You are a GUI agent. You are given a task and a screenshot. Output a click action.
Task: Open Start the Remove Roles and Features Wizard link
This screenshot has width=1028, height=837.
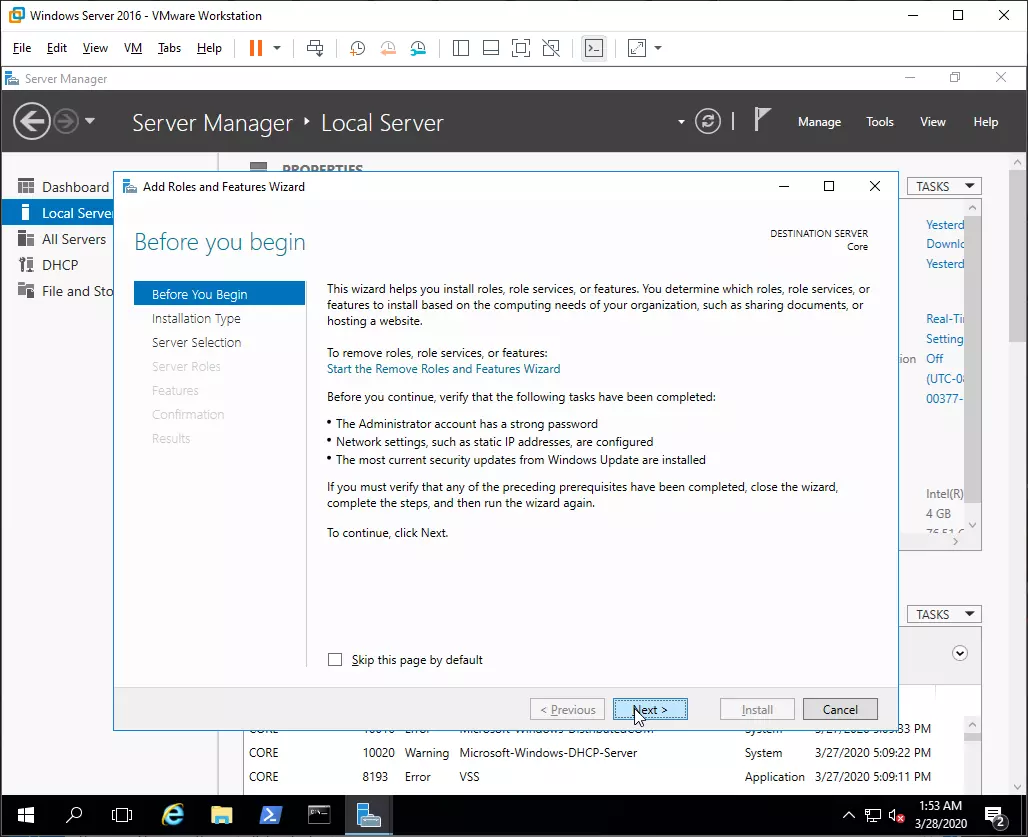click(x=444, y=369)
